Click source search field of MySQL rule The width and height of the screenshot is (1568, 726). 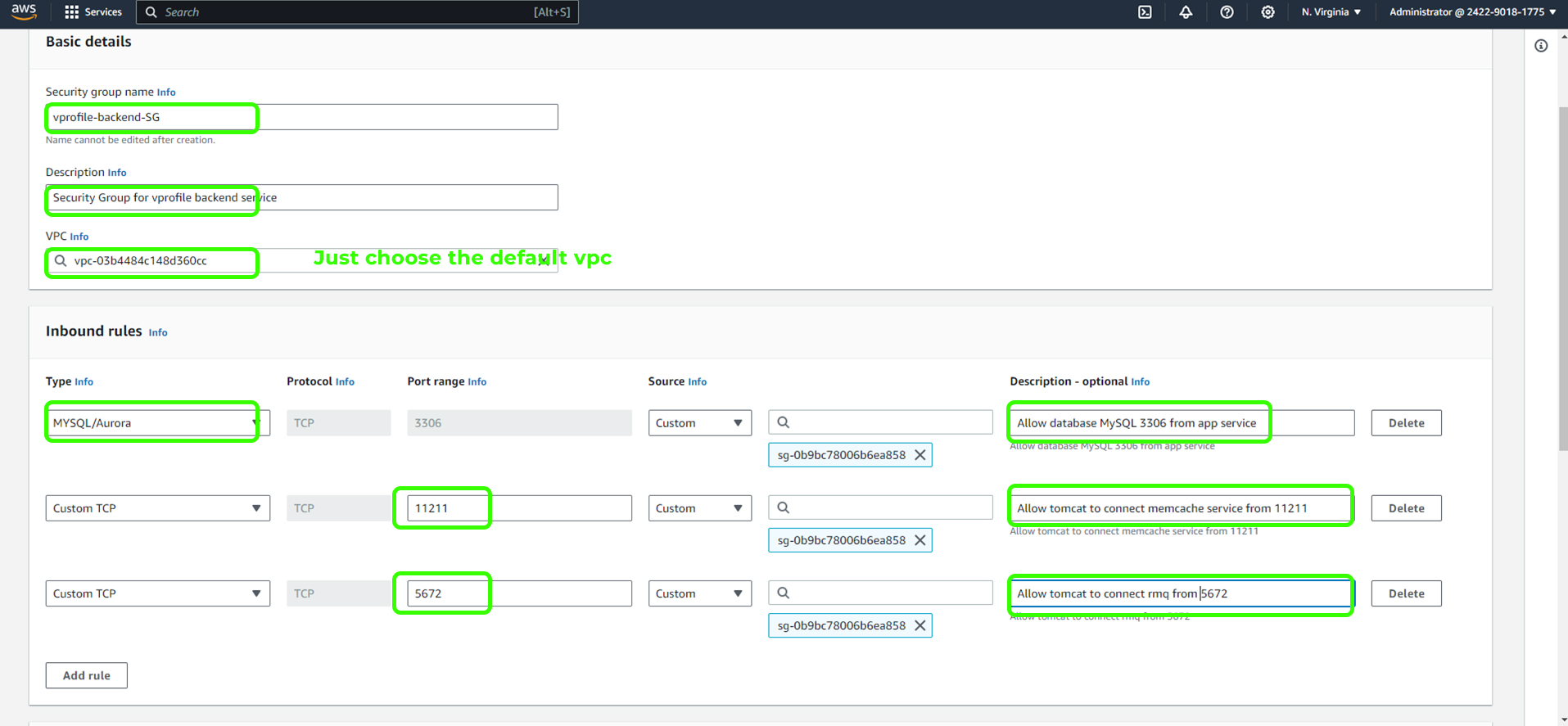880,422
